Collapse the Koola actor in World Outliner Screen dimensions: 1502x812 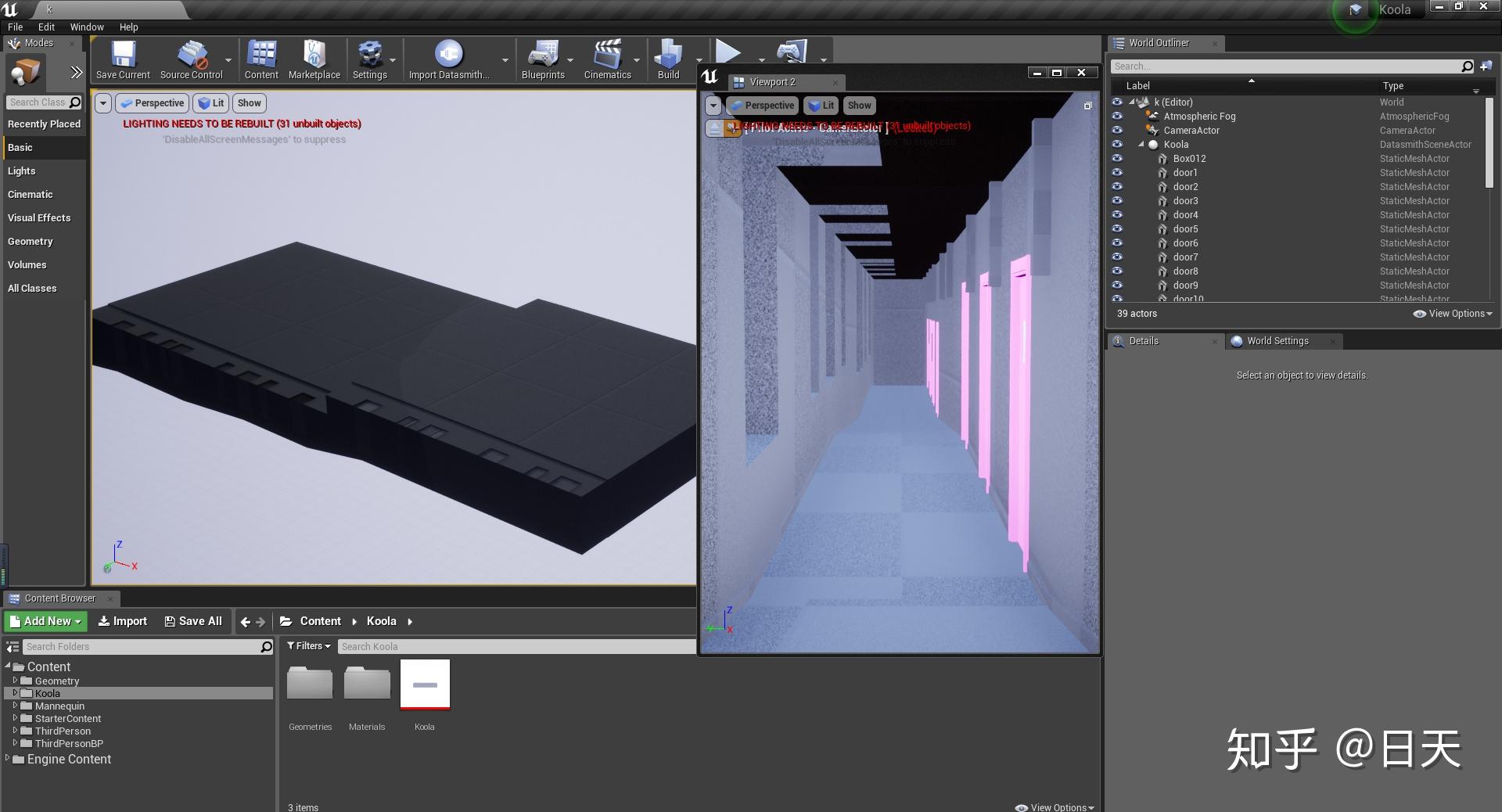(1141, 145)
